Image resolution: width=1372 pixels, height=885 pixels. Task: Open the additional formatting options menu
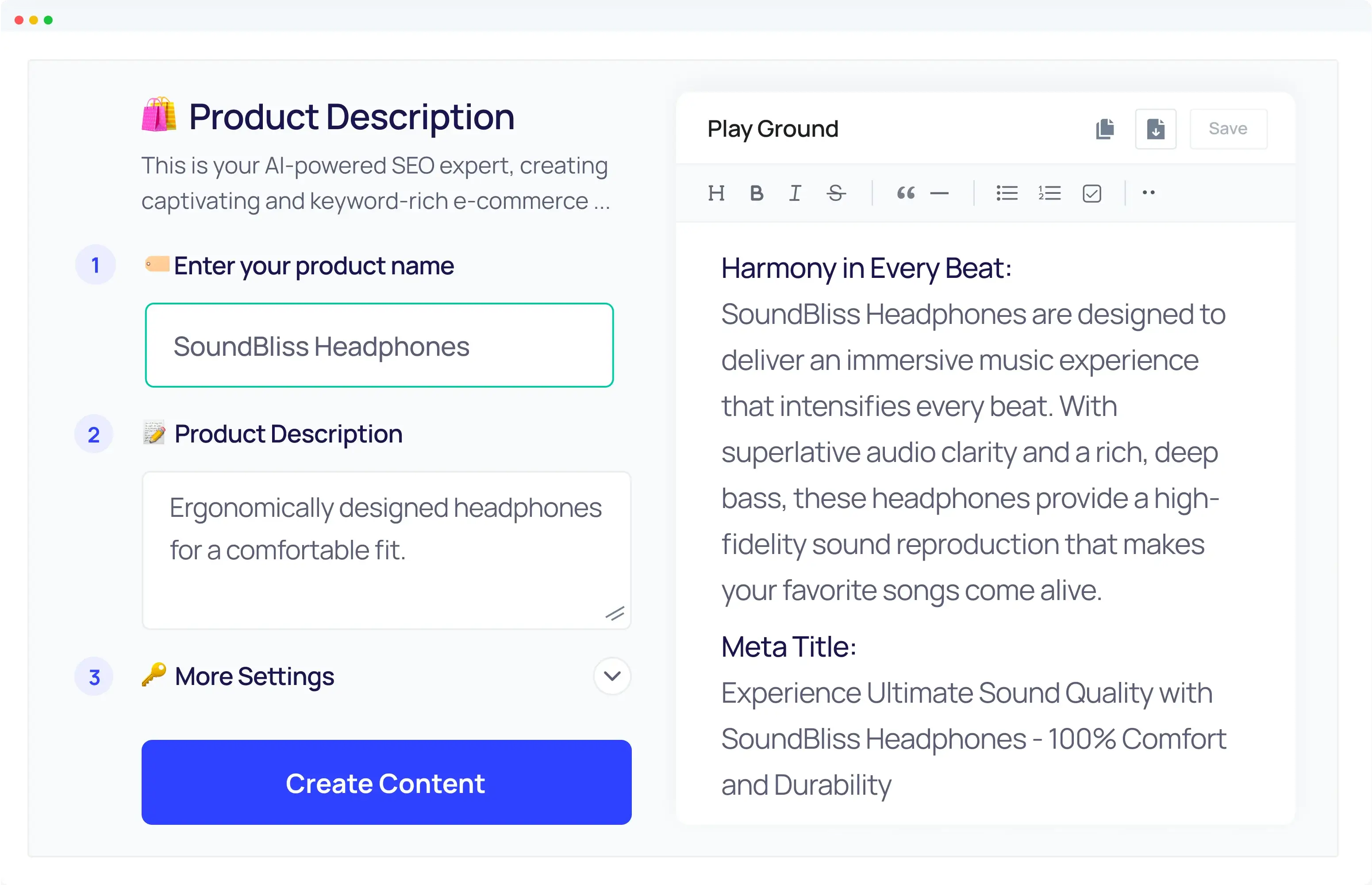pos(1149,193)
